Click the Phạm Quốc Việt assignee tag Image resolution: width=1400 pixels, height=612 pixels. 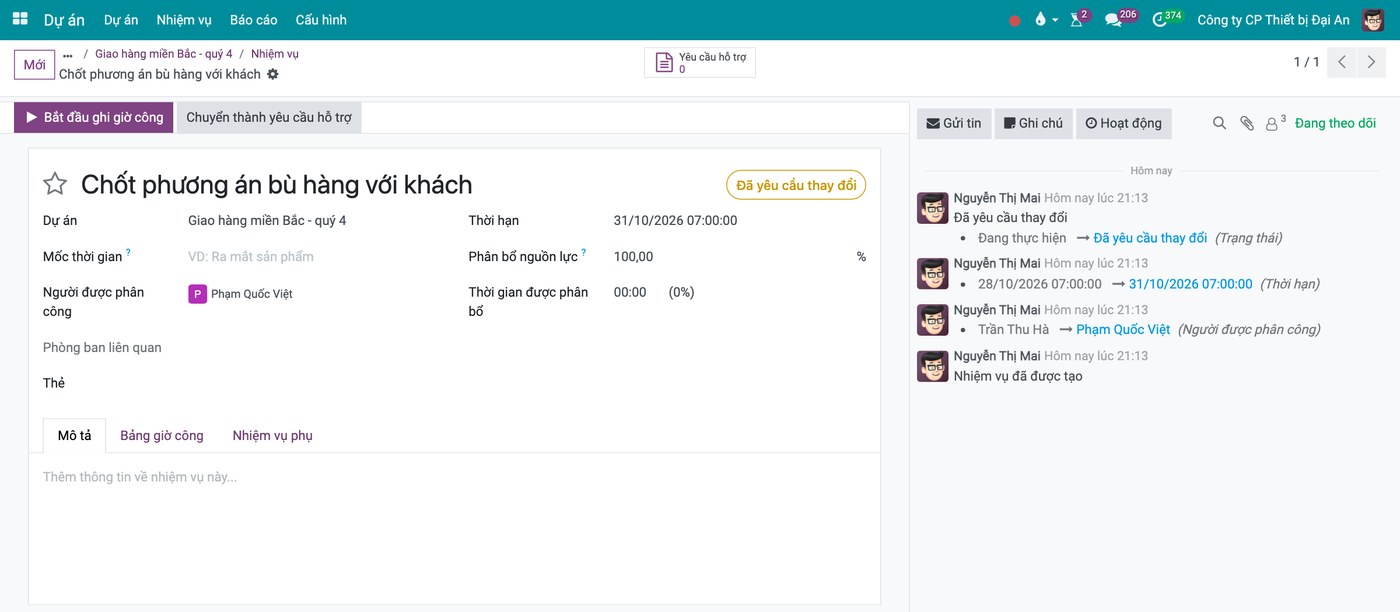point(241,294)
